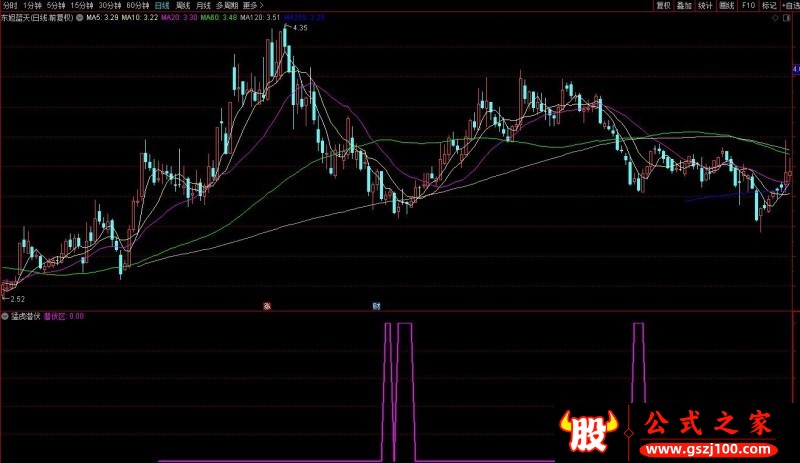Click the panel layout icon at chart top right
Screen dimensions: 800x463
pos(786,18)
